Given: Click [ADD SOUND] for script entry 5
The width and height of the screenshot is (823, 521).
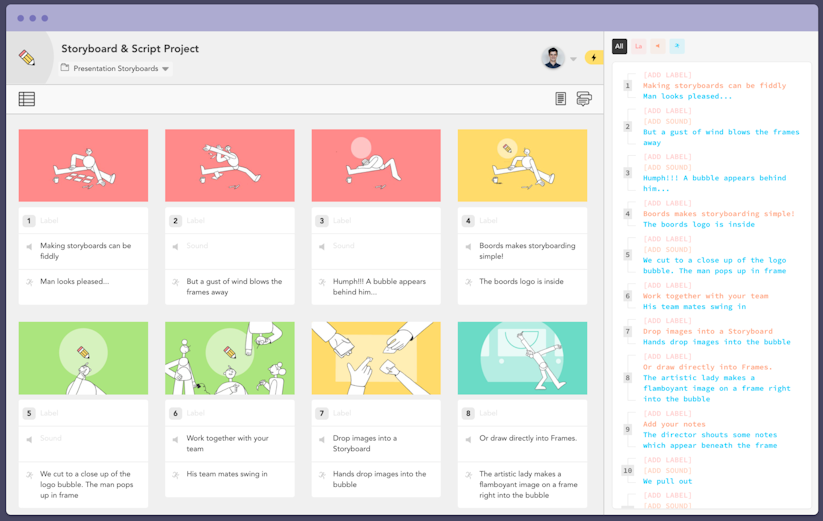Looking at the screenshot, I should tap(668, 249).
